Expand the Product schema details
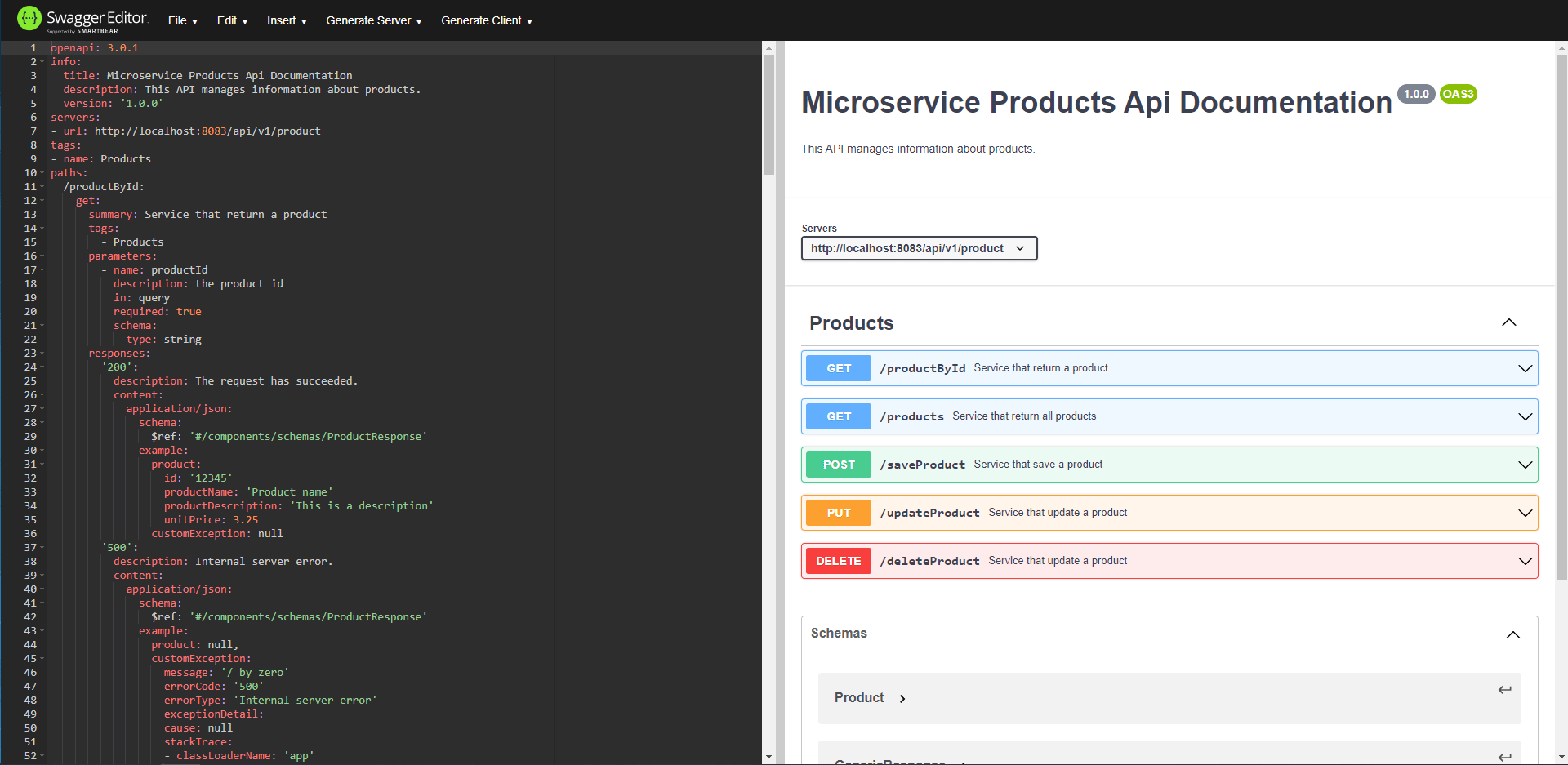 coord(903,698)
